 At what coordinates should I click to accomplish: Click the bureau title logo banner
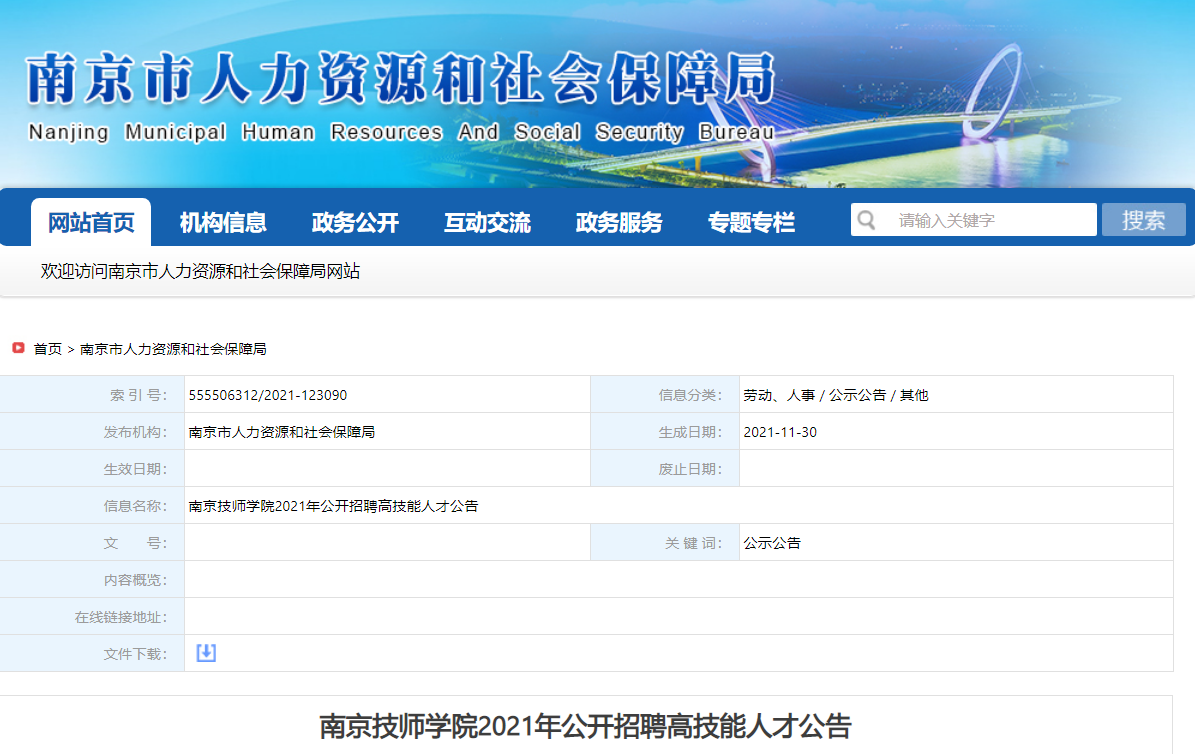click(401, 78)
